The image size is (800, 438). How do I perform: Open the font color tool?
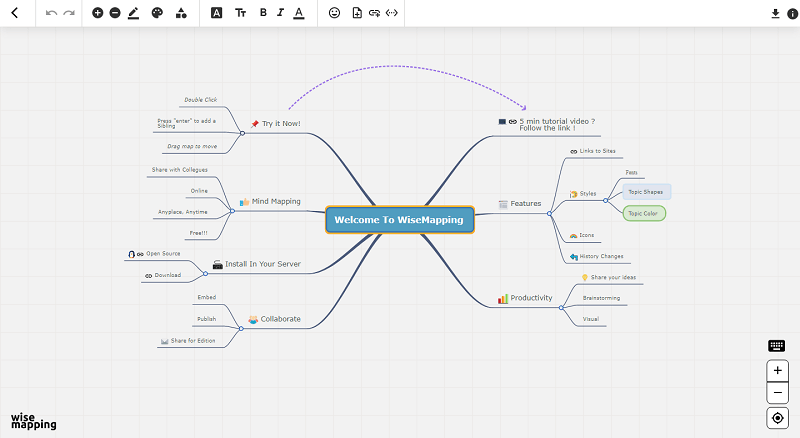(x=299, y=13)
